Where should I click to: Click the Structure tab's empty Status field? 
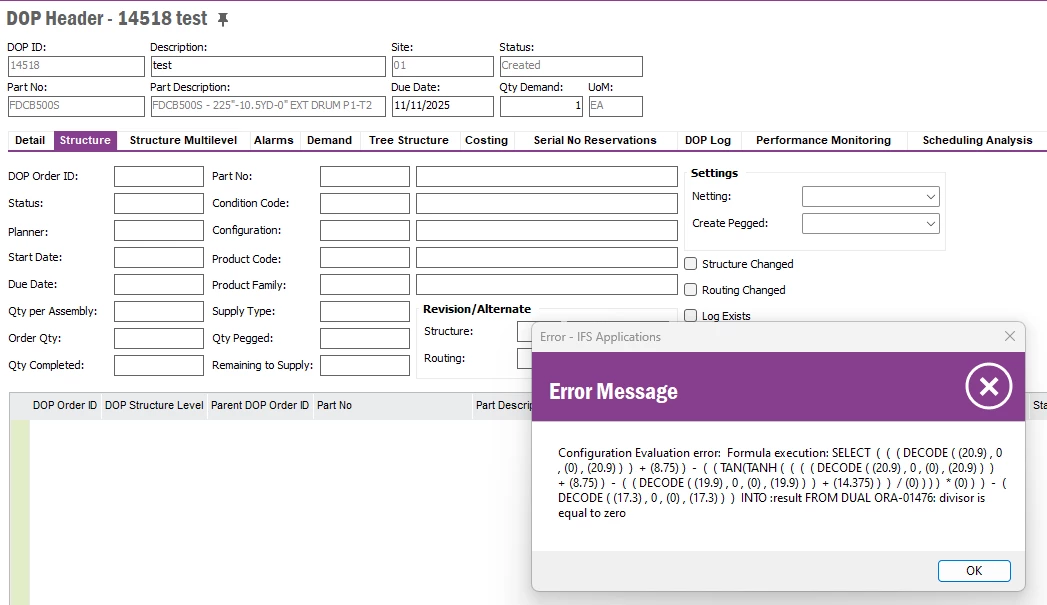coord(159,203)
